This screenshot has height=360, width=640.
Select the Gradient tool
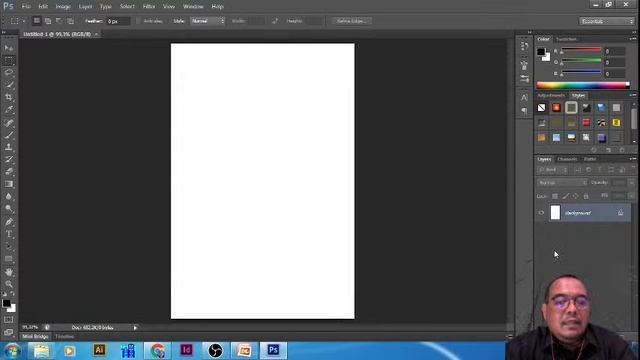pos(9,184)
